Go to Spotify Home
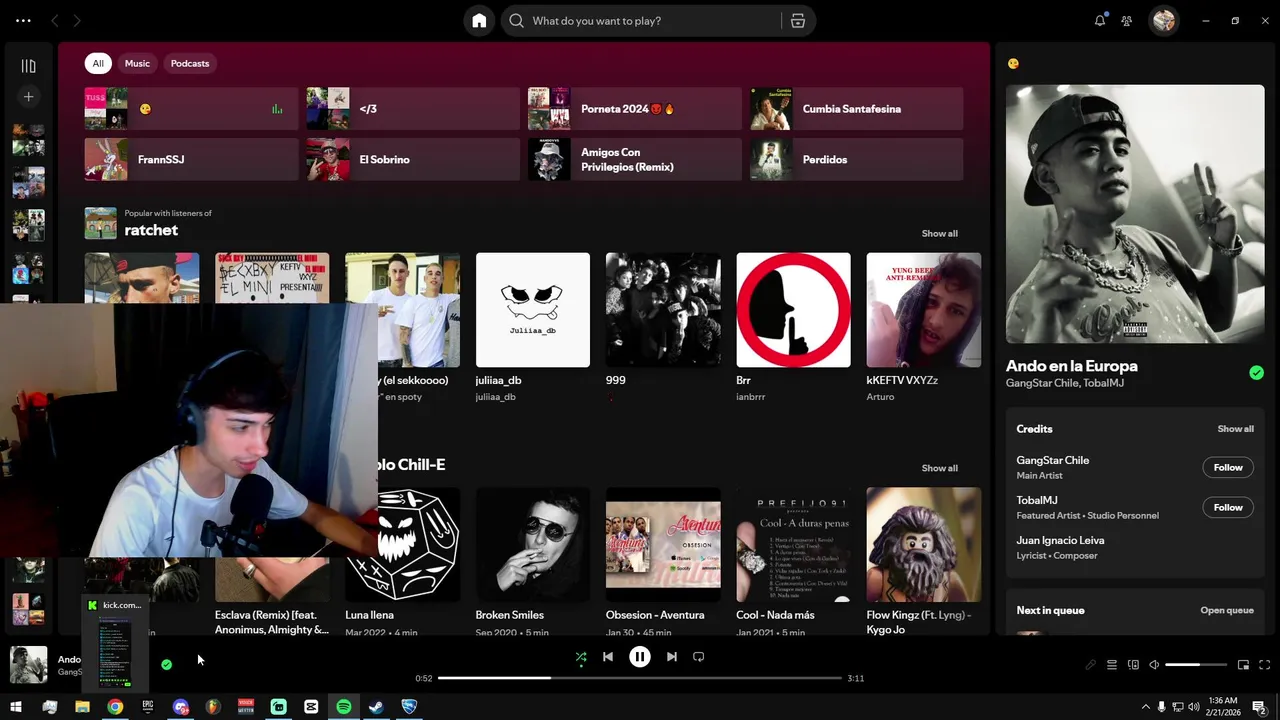This screenshot has height=720, width=1280. pyautogui.click(x=479, y=21)
